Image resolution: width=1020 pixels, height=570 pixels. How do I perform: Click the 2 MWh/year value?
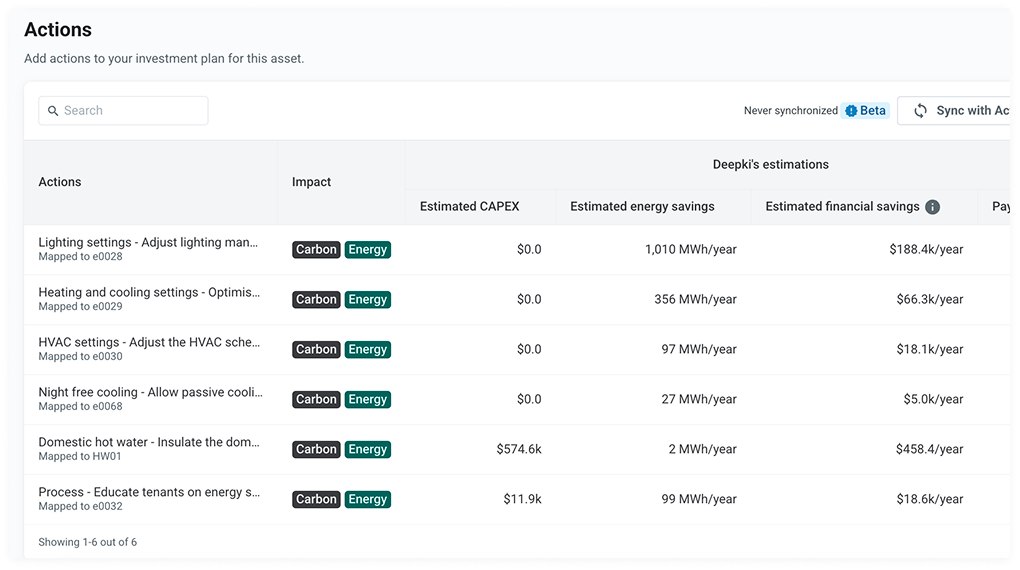703,450
